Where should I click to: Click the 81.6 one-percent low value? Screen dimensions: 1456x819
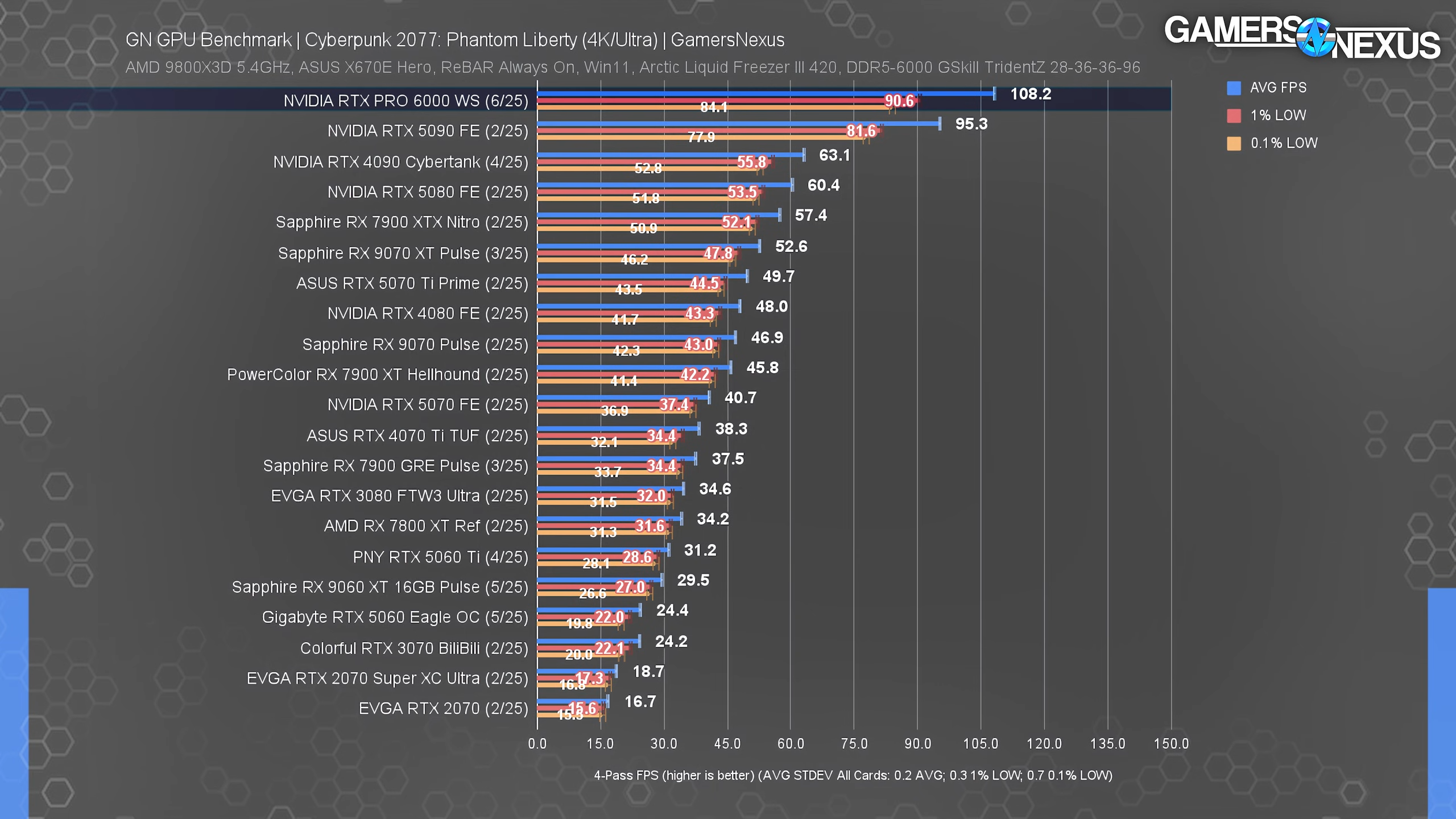pyautogui.click(x=861, y=131)
